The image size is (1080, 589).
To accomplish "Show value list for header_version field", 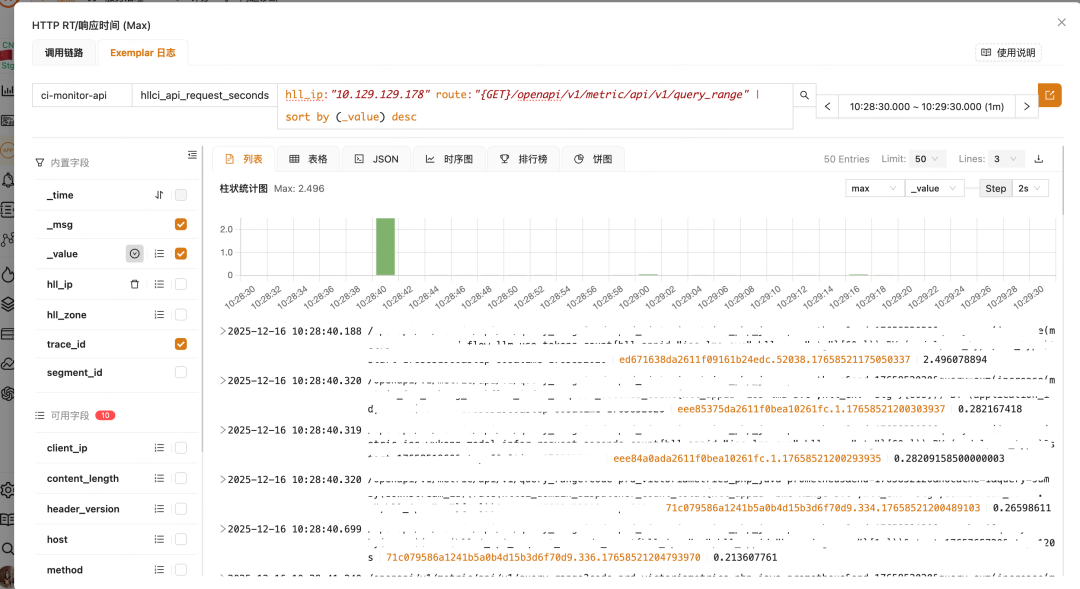I will 159,508.
